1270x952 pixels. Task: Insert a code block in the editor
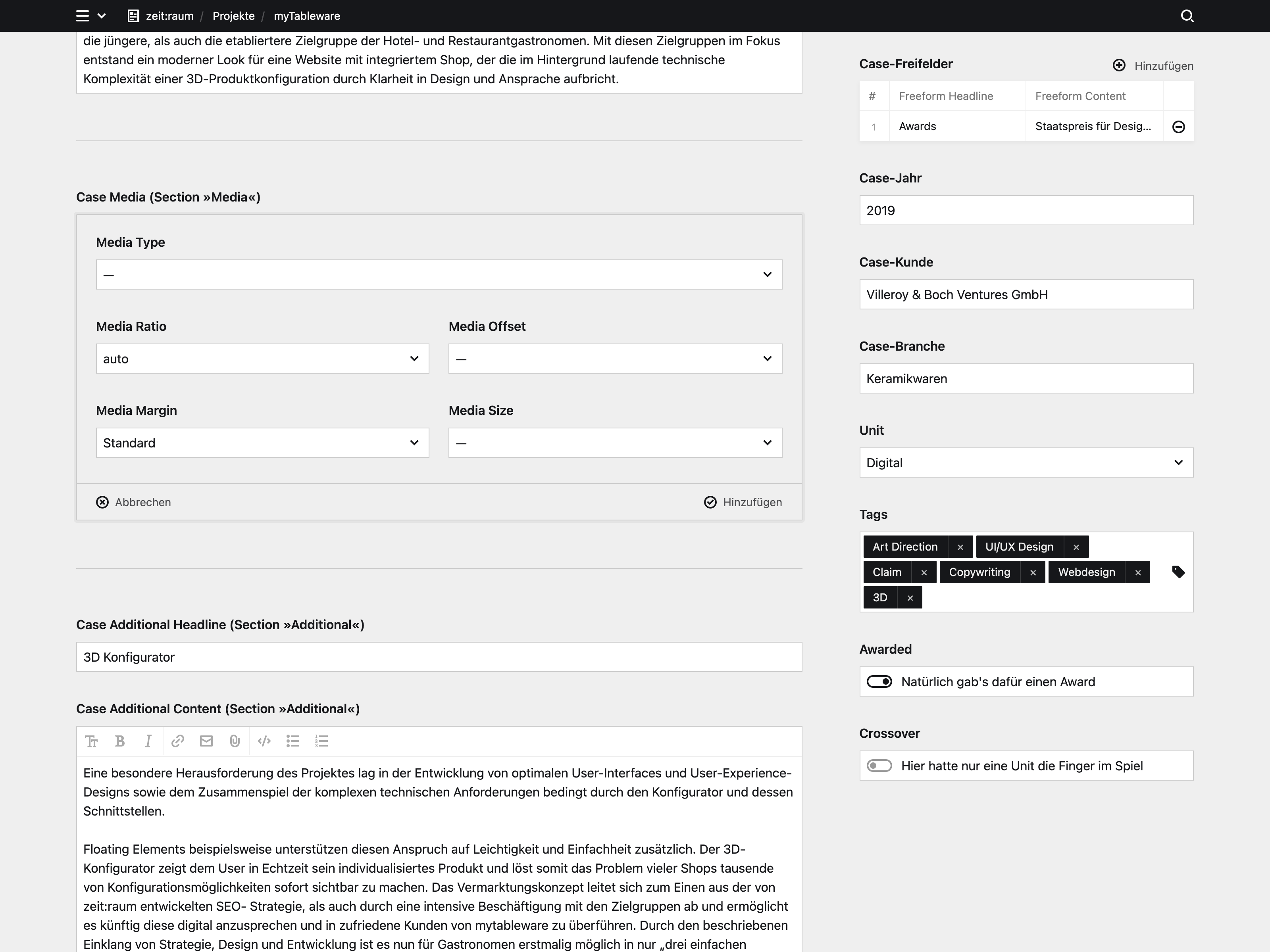(264, 741)
